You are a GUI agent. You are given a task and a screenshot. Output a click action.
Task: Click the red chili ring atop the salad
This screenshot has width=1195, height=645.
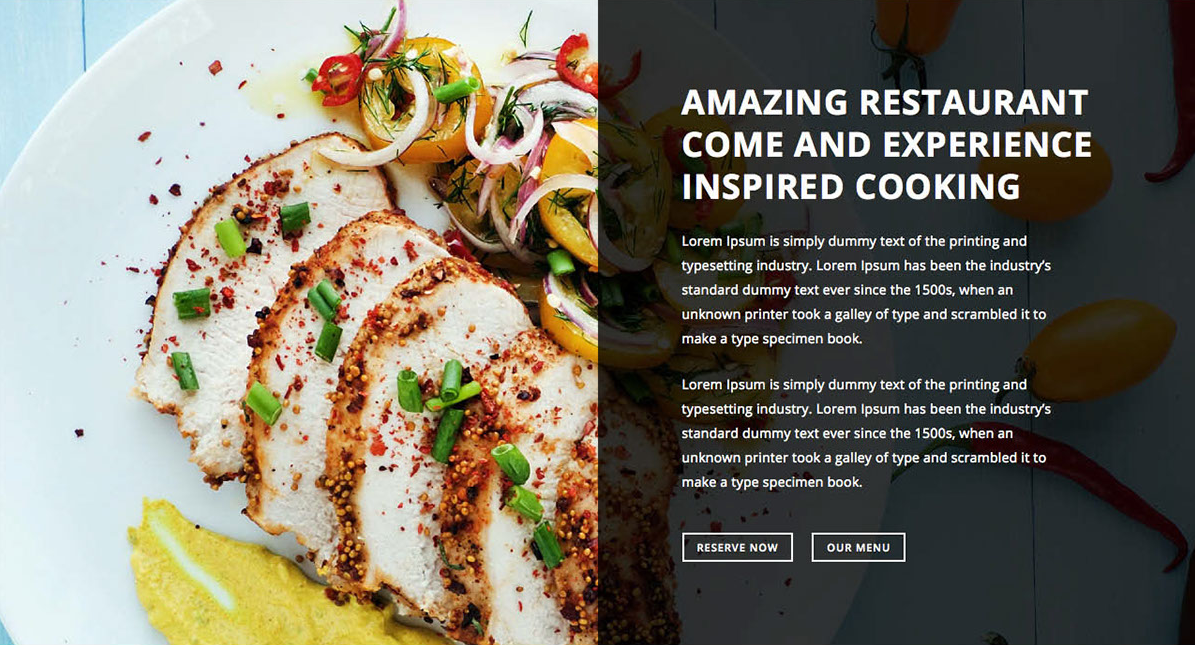338,79
